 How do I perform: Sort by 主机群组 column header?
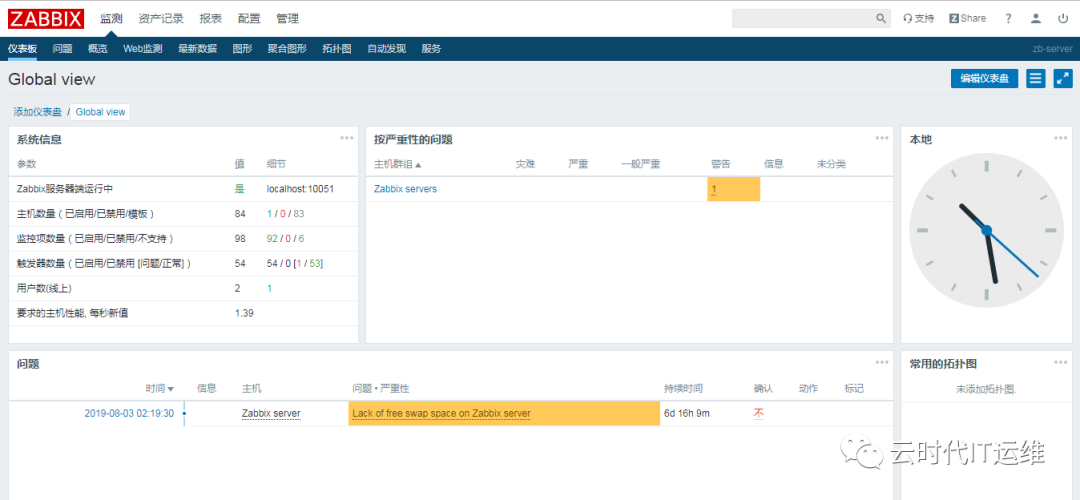pos(397,165)
